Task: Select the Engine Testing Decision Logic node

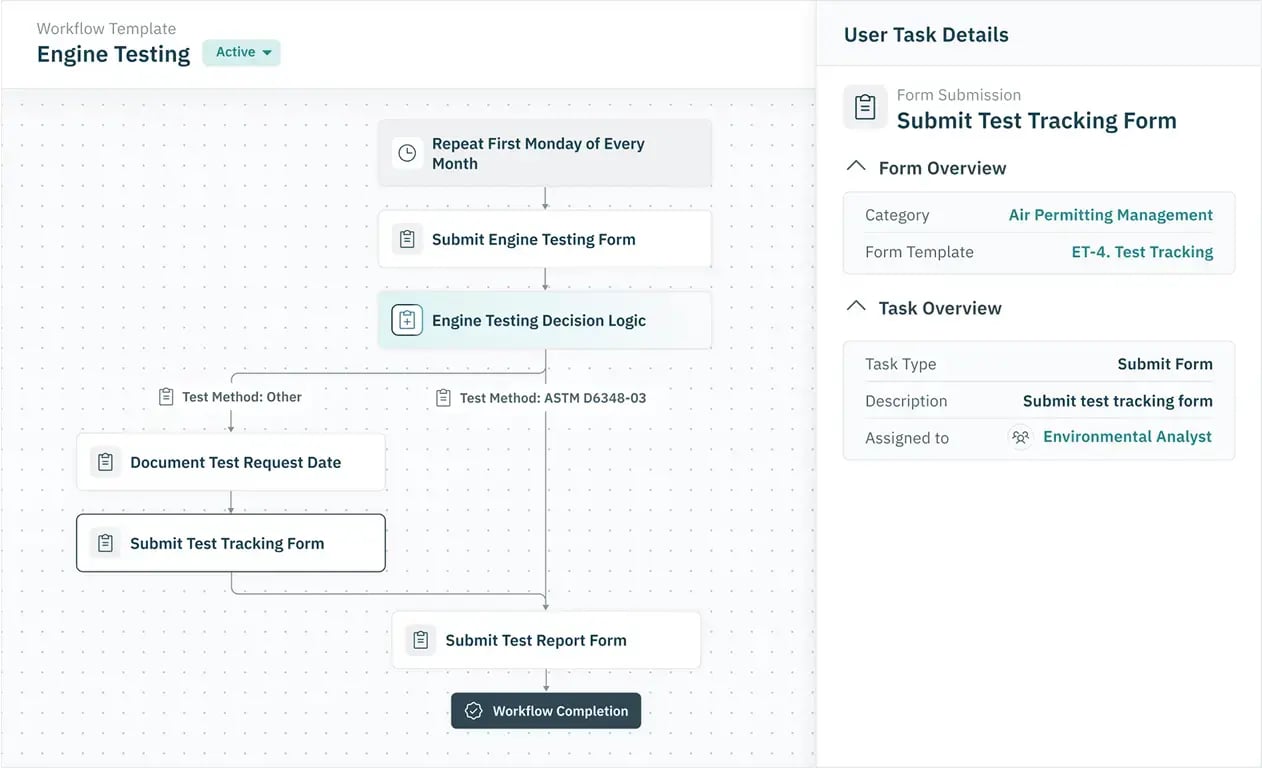Action: (x=545, y=320)
